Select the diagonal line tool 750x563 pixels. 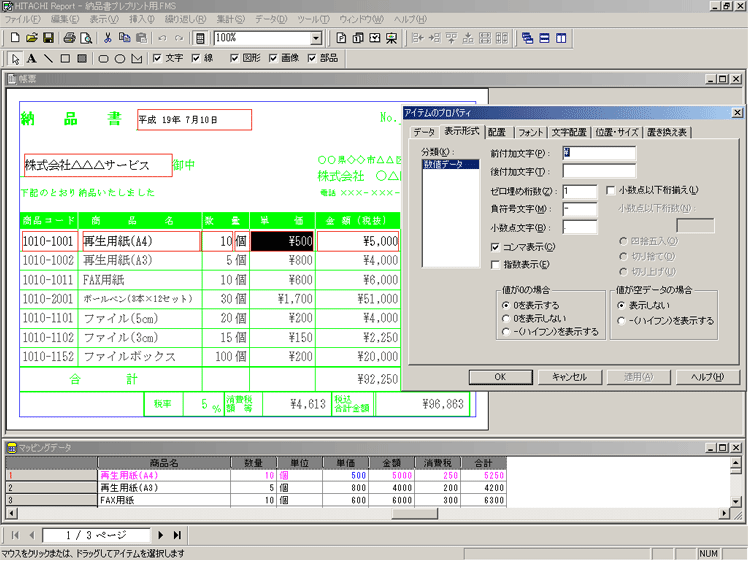pyautogui.click(x=48, y=58)
